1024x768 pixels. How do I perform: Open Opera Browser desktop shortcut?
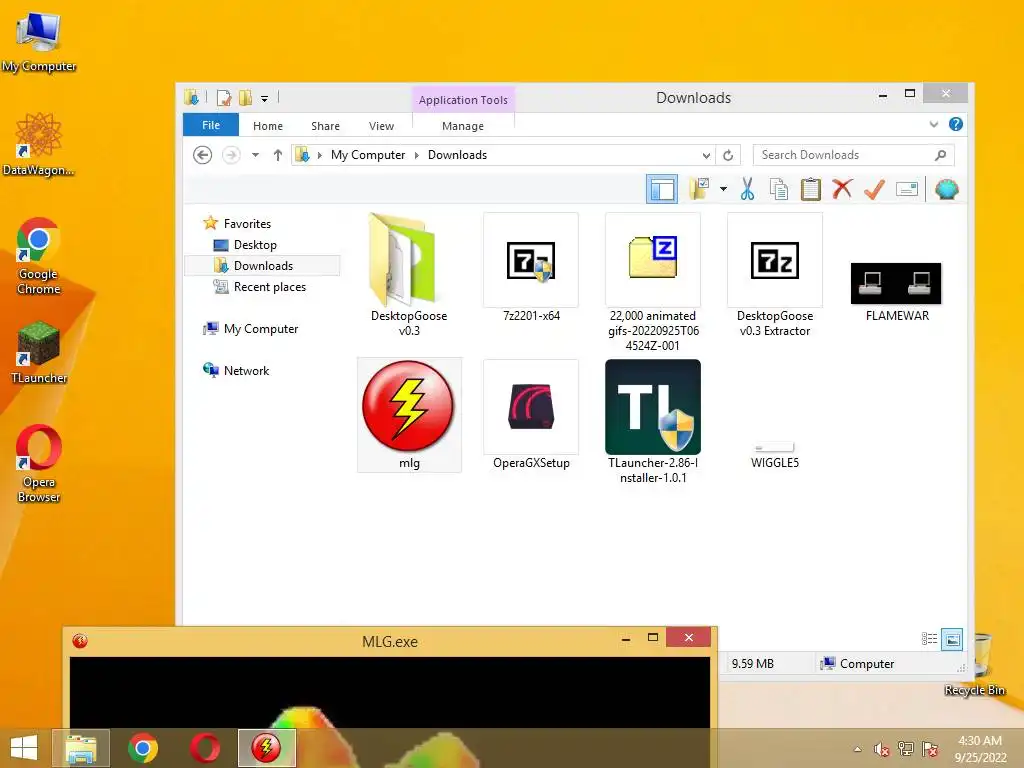click(x=39, y=464)
